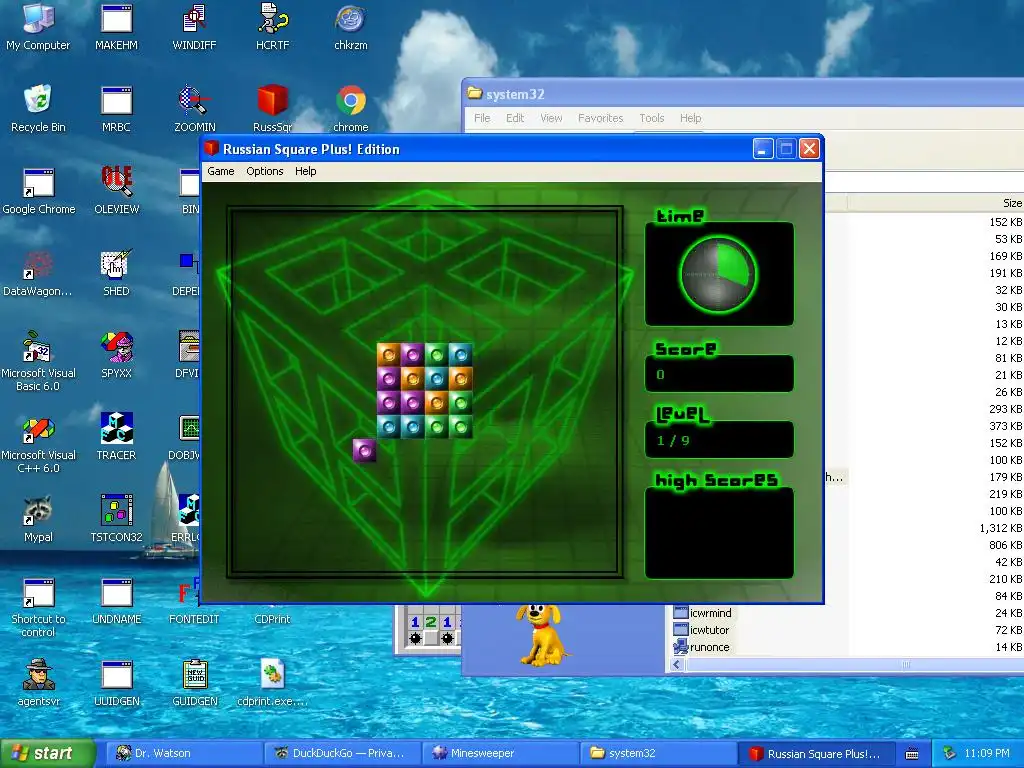Select the Google Chrome shortcut icon
Image resolution: width=1024 pixels, height=768 pixels.
point(39,191)
